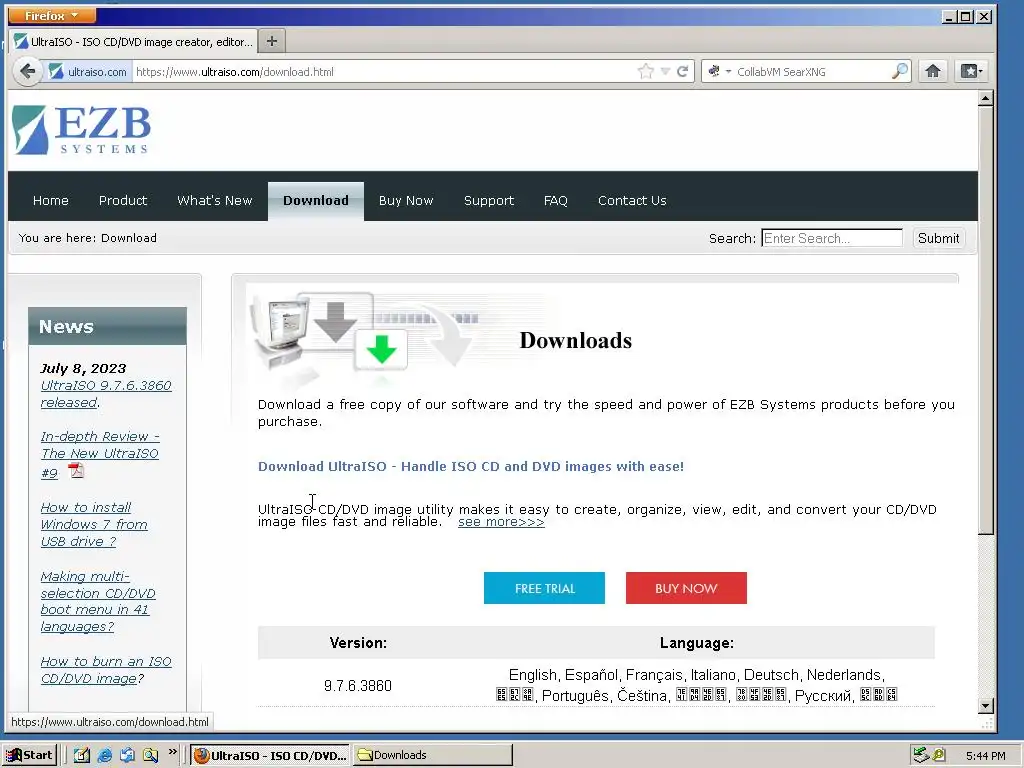Click the taskbar clock 5:44 PM
The image size is (1024, 768).
[x=985, y=756]
